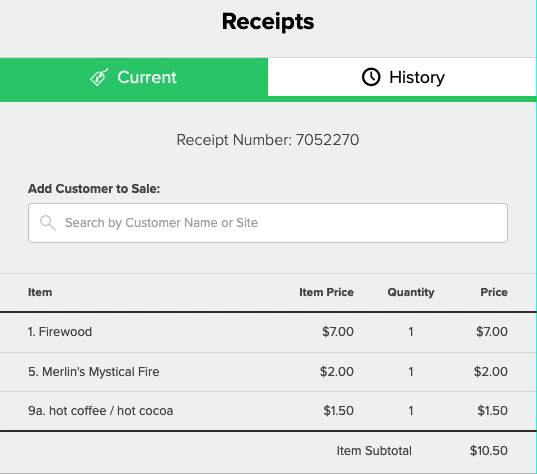Click the $10.50 item subtotal amount
The height and width of the screenshot is (474, 537).
tap(489, 451)
